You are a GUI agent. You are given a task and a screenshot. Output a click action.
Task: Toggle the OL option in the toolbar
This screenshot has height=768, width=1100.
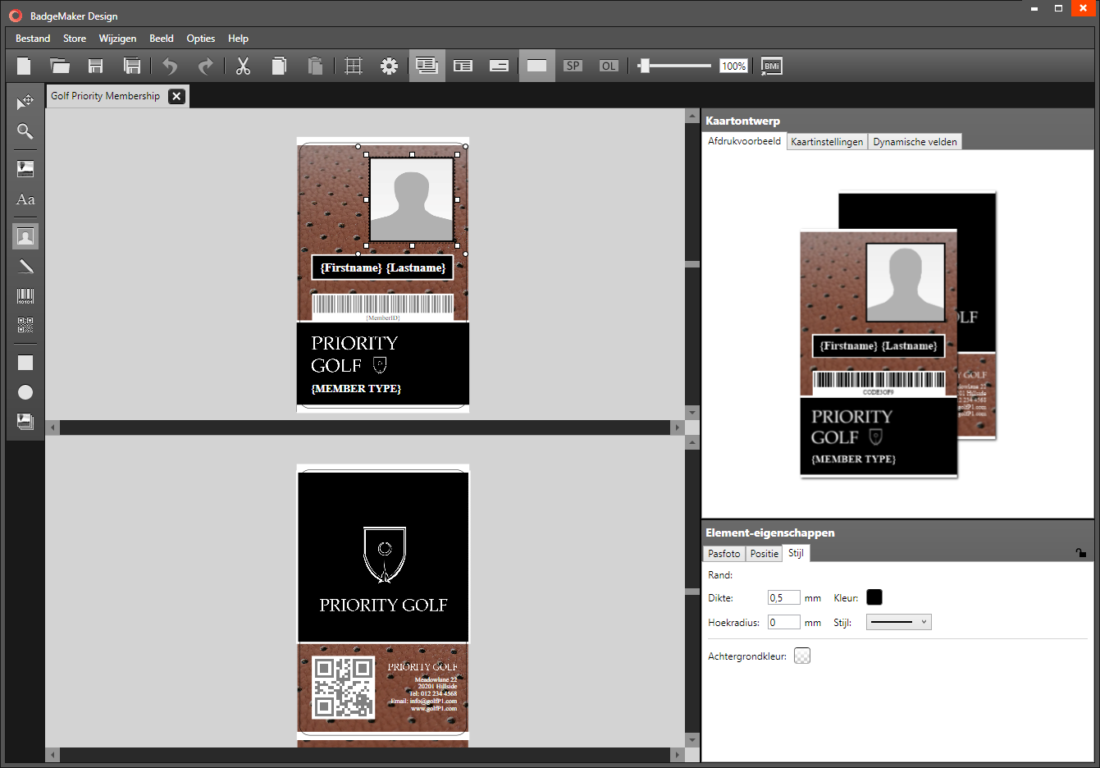(608, 65)
